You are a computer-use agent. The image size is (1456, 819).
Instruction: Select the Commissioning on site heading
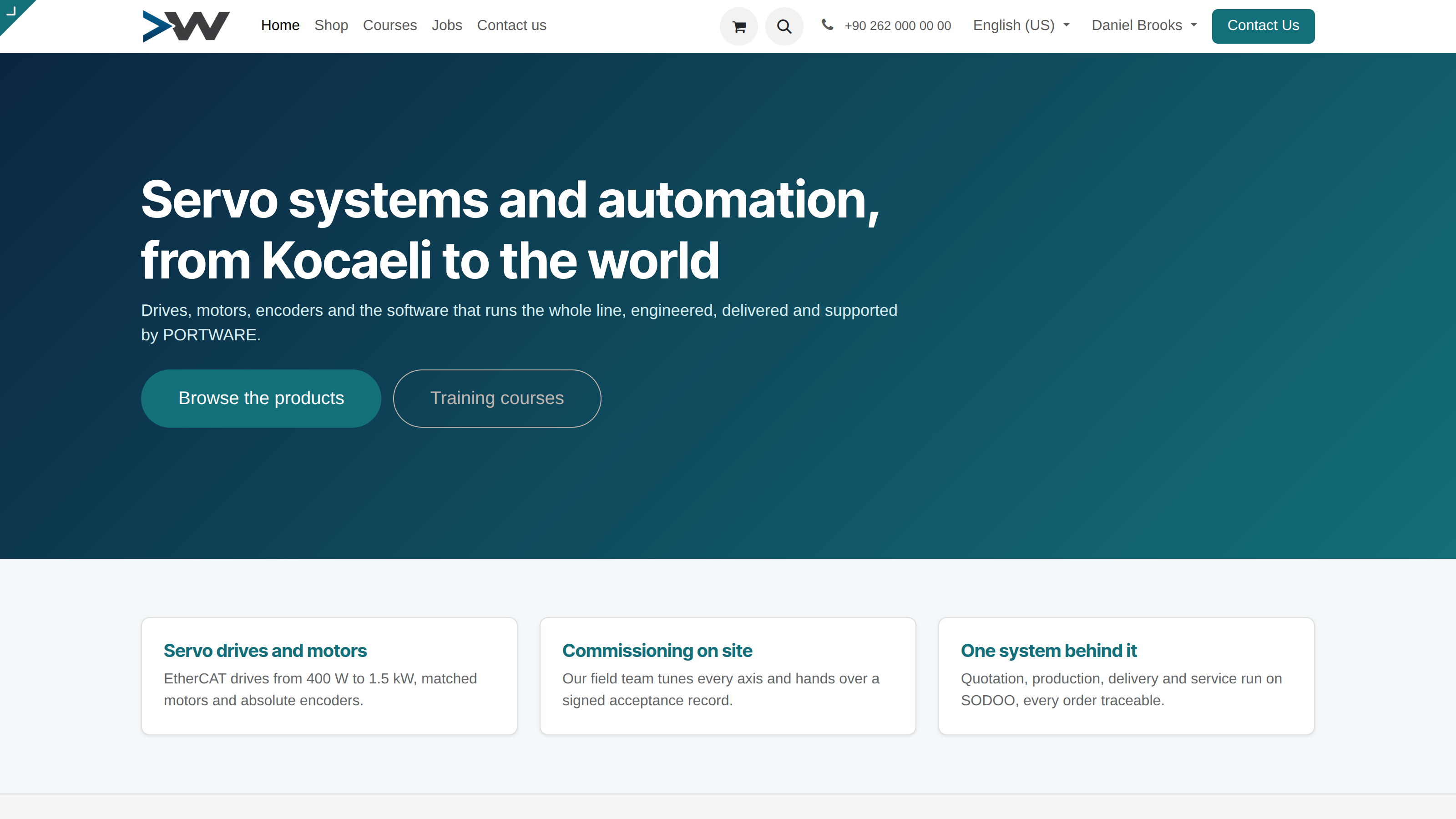click(657, 651)
